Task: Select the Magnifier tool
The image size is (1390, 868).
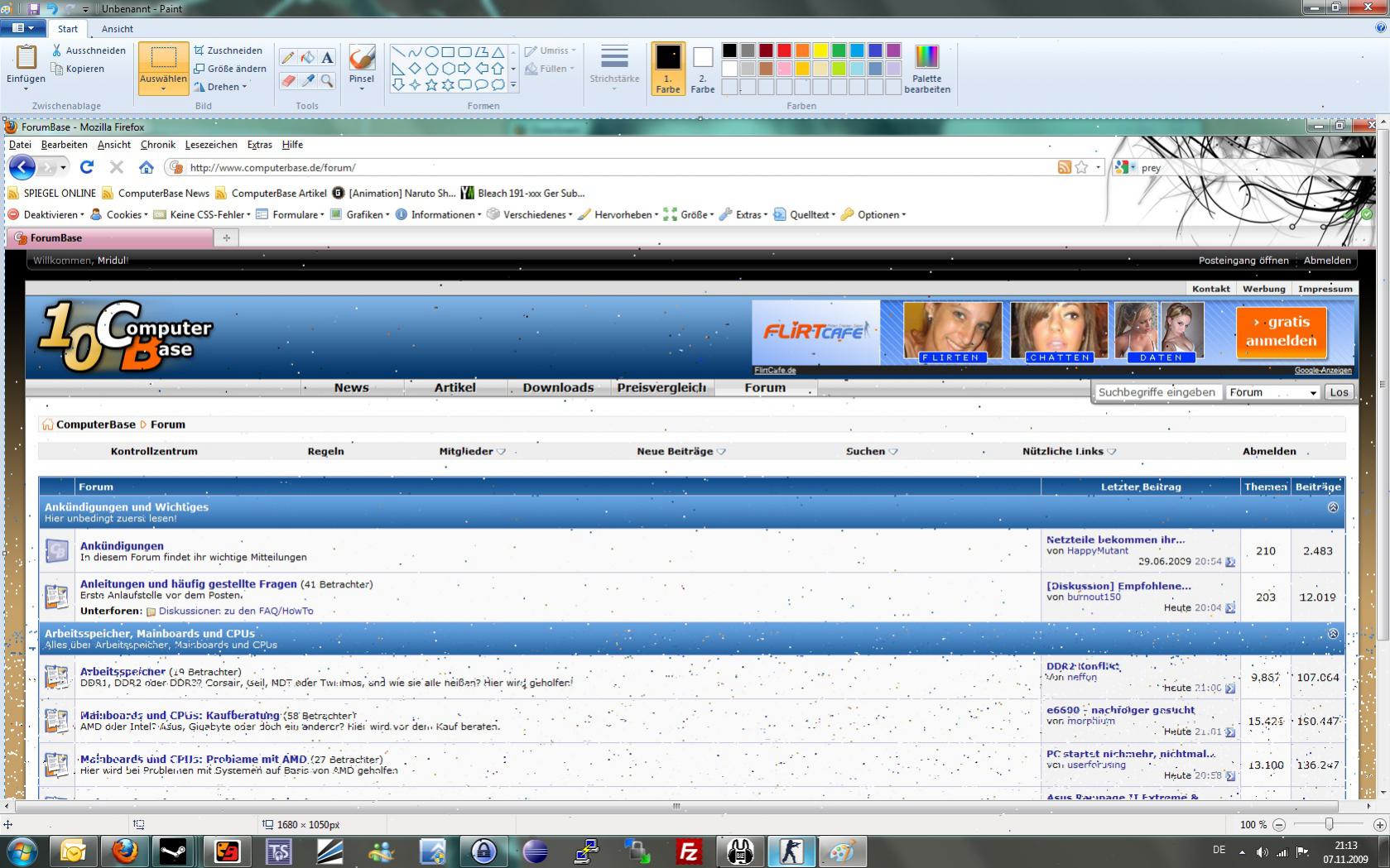Action: point(327,80)
